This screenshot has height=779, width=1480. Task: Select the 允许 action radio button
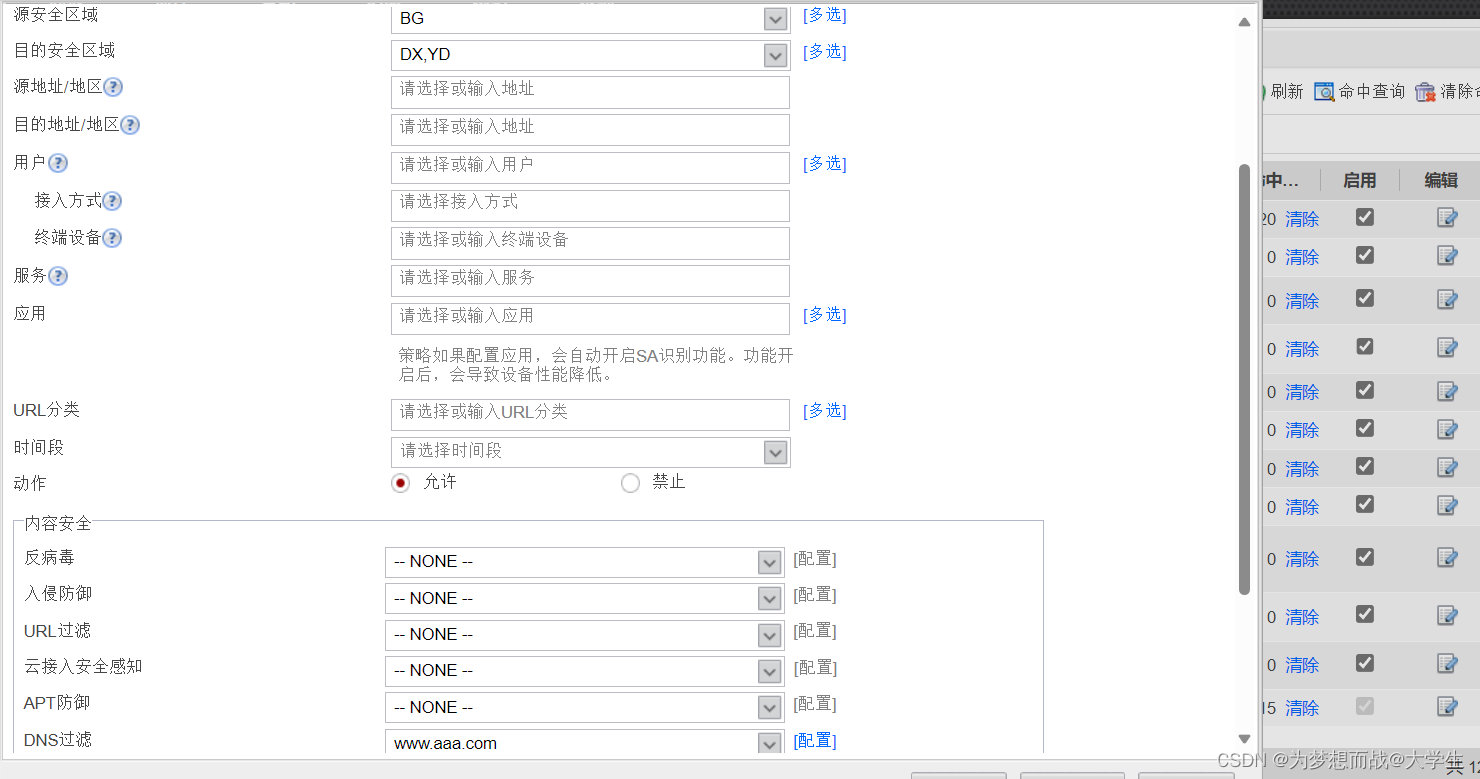click(x=401, y=483)
